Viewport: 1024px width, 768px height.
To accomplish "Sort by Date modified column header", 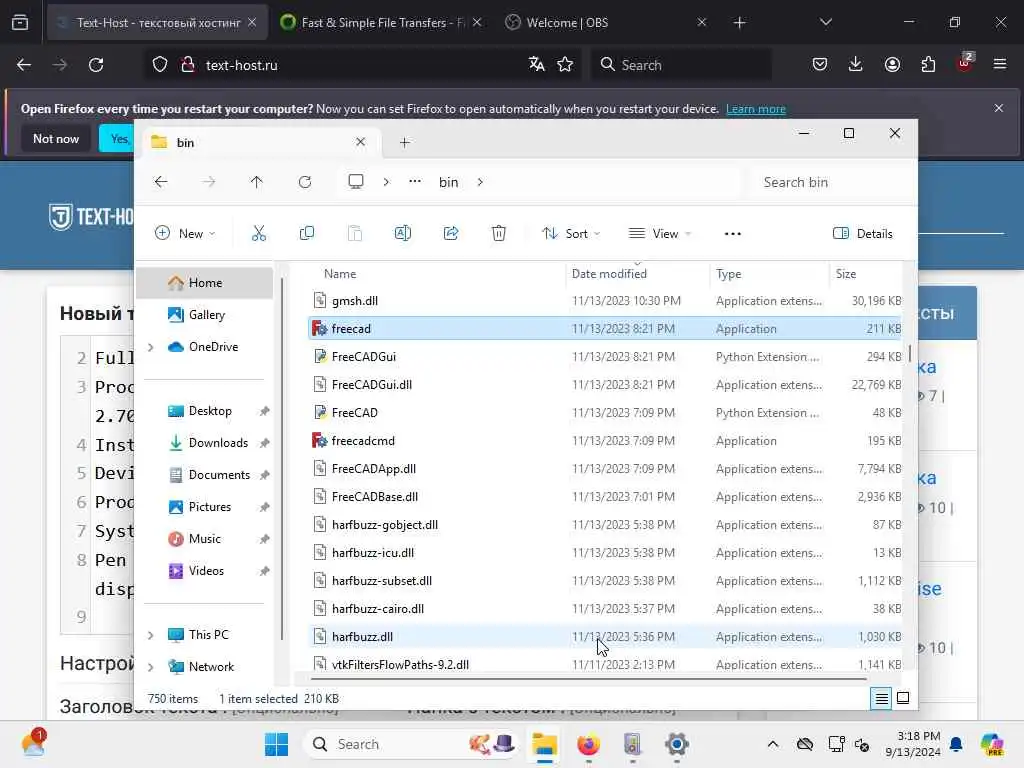I will point(609,274).
